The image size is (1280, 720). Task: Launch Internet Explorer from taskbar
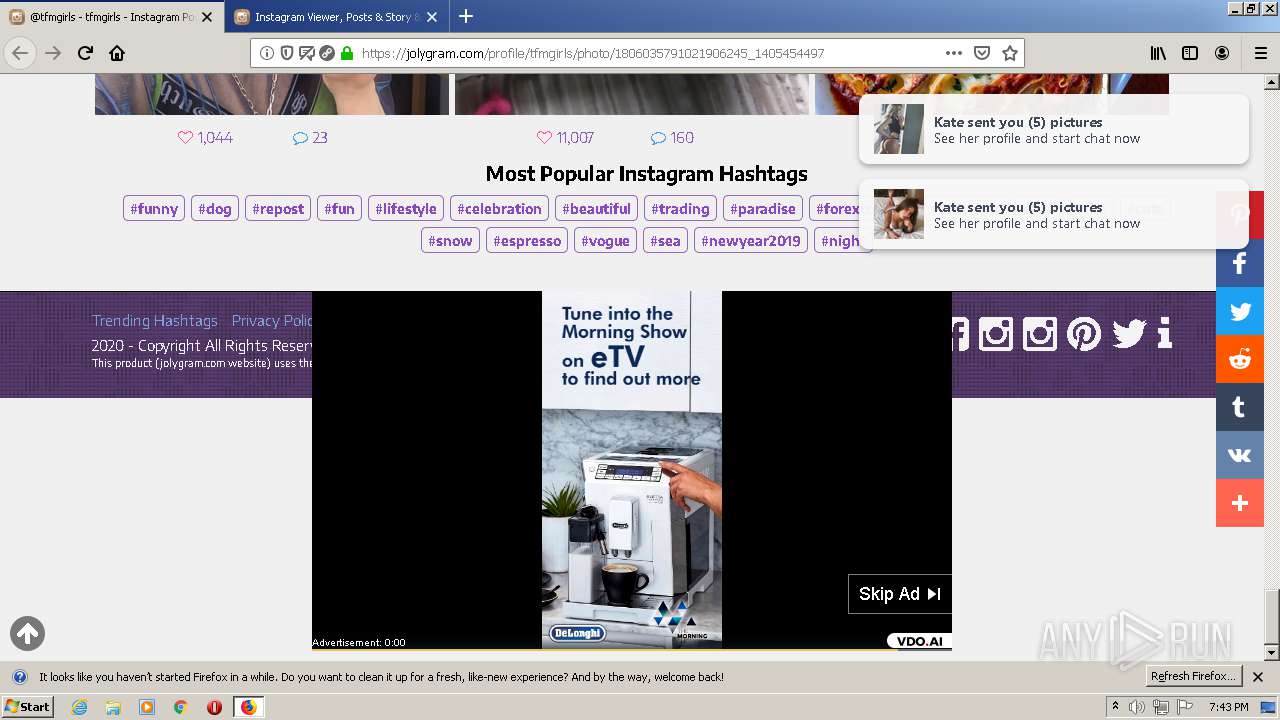pyautogui.click(x=80, y=707)
